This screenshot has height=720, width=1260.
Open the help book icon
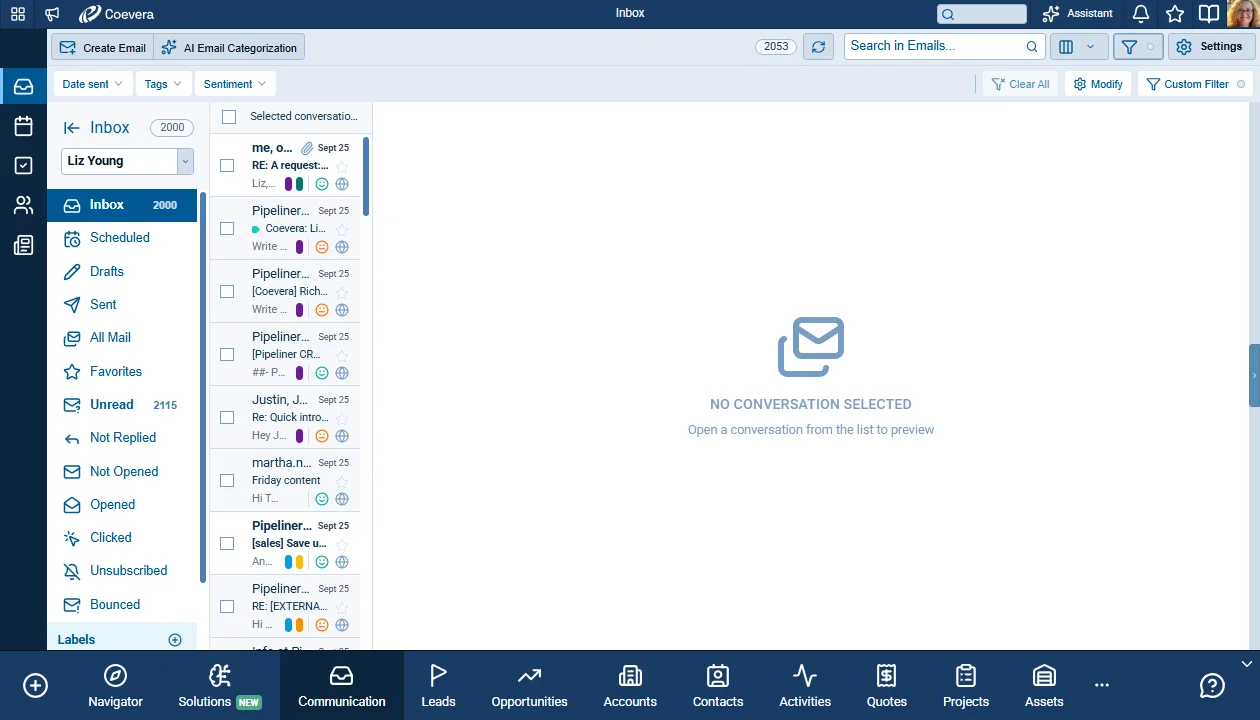1209,14
